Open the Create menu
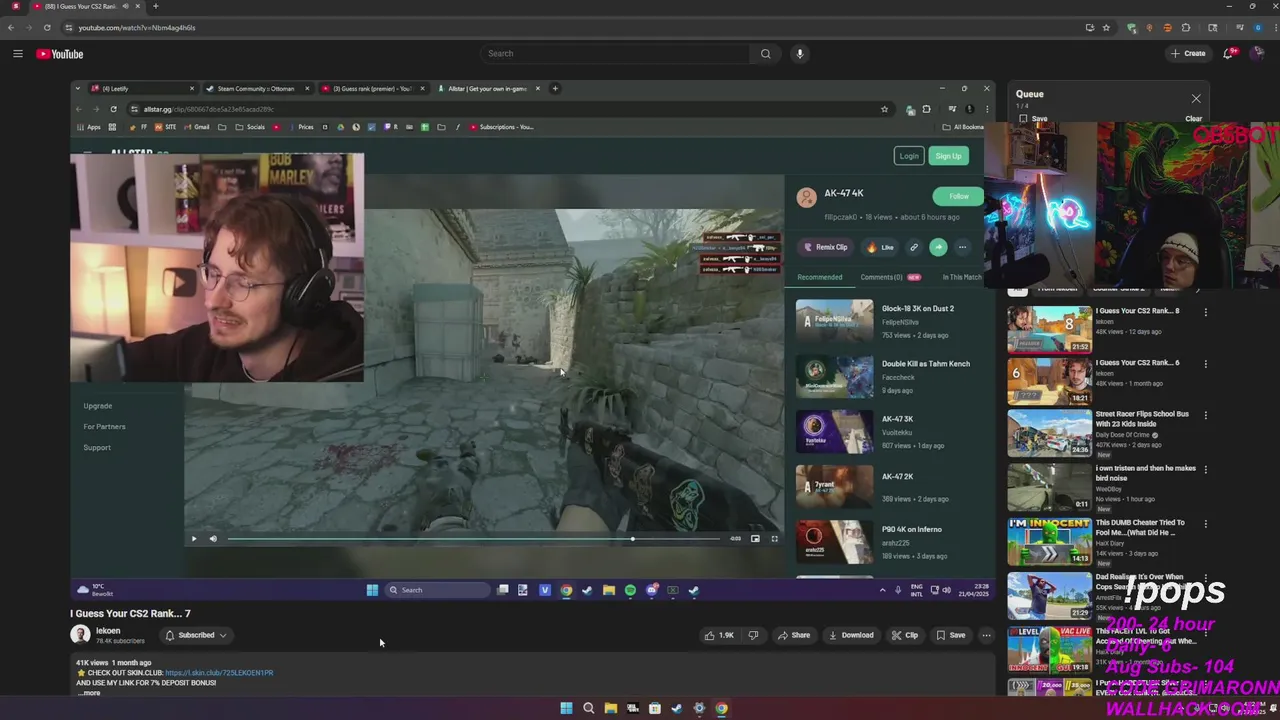This screenshot has height=720, width=1280. coord(1188,54)
